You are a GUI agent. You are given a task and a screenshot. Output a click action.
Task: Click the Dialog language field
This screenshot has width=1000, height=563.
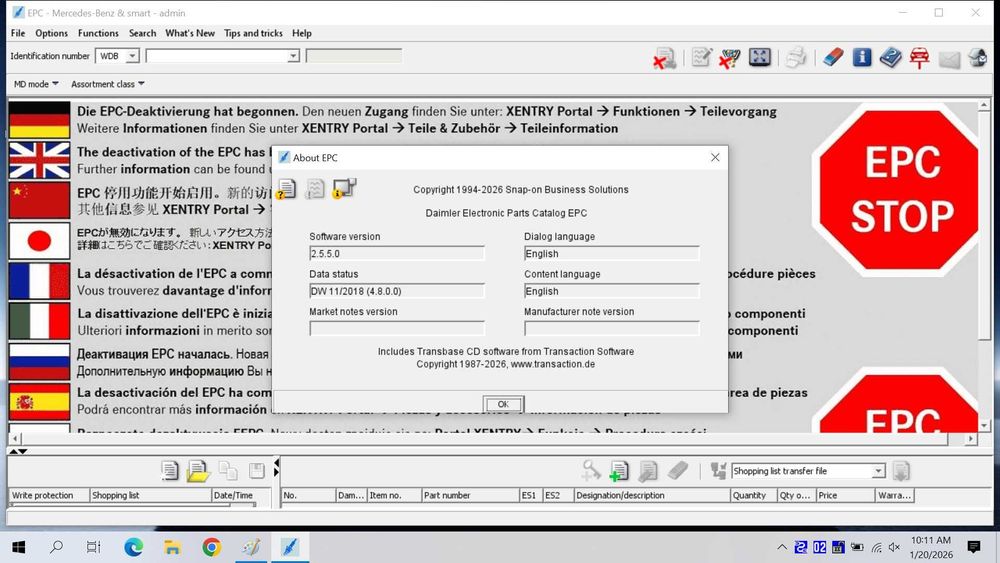point(612,254)
